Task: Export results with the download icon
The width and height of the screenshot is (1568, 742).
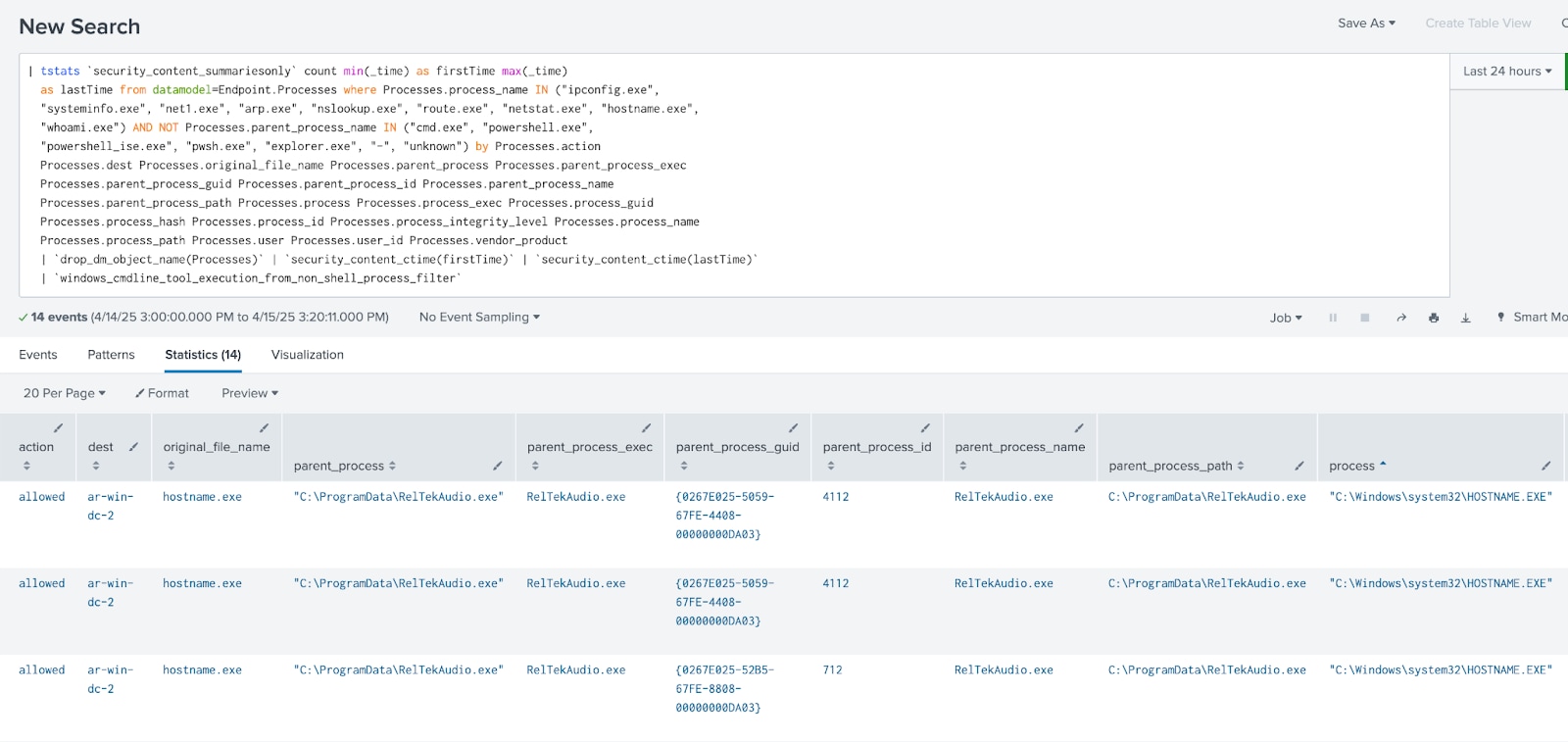Action: pos(1466,318)
